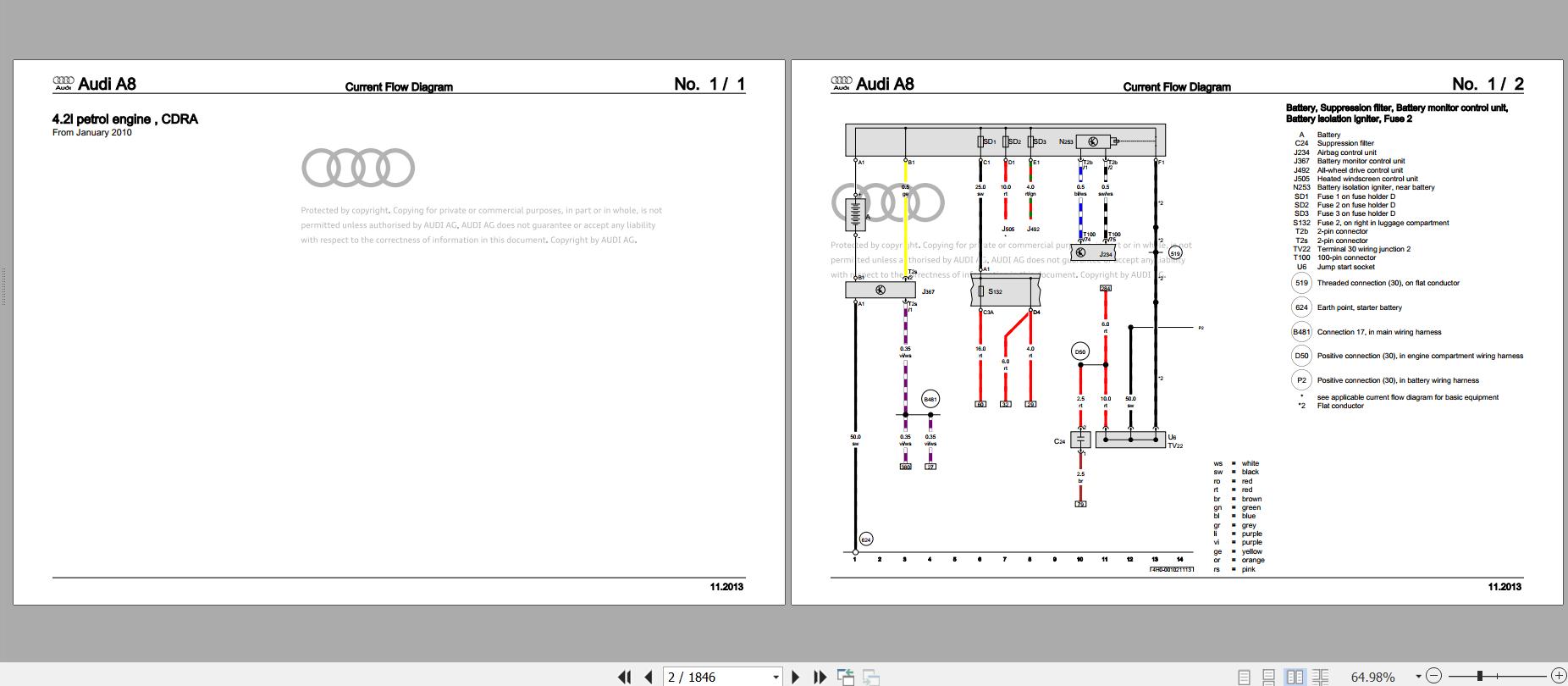The height and width of the screenshot is (686, 1568).
Task: Click the 'Connection 17, in main wiring harness' text
Action: (1378, 332)
